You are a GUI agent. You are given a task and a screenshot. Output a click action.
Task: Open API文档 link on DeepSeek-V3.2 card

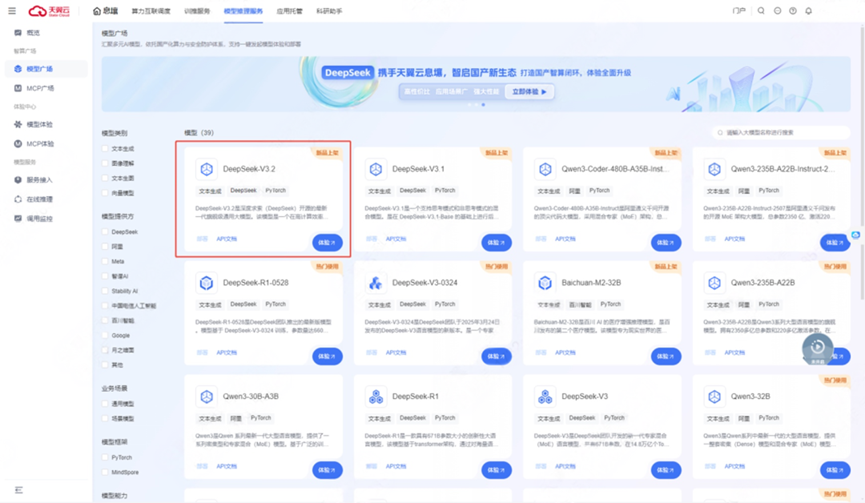tap(227, 239)
